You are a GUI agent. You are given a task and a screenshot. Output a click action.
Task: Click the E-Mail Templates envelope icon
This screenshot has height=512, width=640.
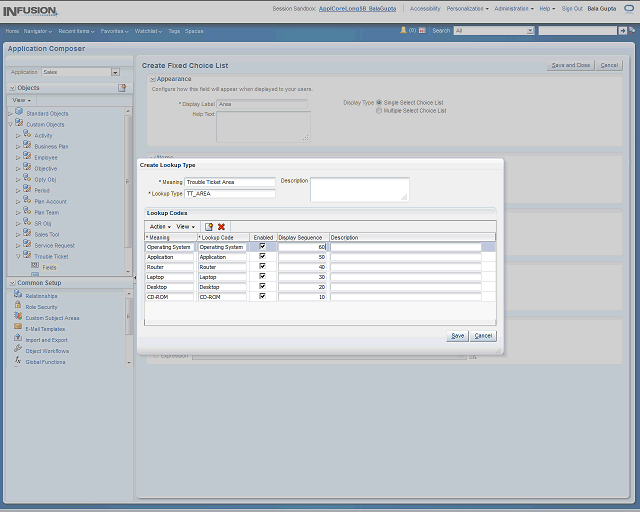[18, 328]
